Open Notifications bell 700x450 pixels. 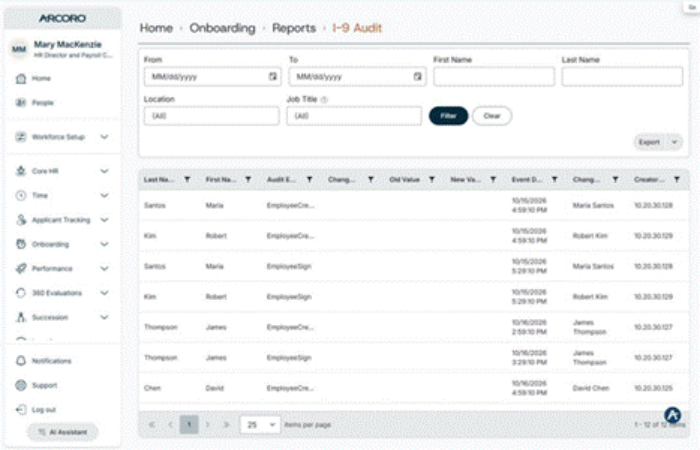pyautogui.click(x=21, y=361)
